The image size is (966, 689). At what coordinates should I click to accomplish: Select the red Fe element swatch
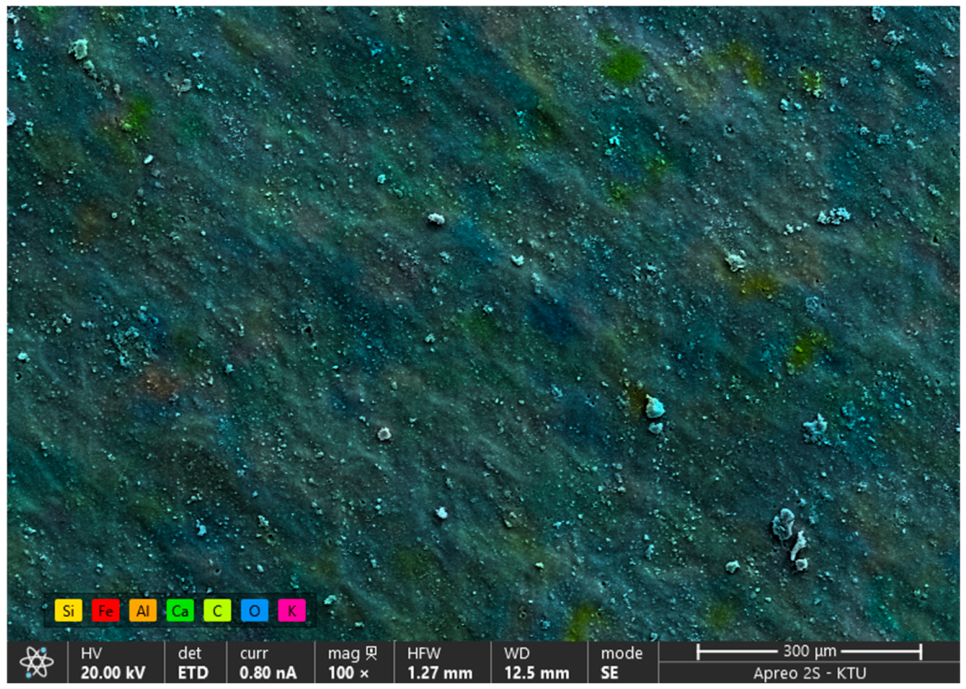click(x=105, y=611)
